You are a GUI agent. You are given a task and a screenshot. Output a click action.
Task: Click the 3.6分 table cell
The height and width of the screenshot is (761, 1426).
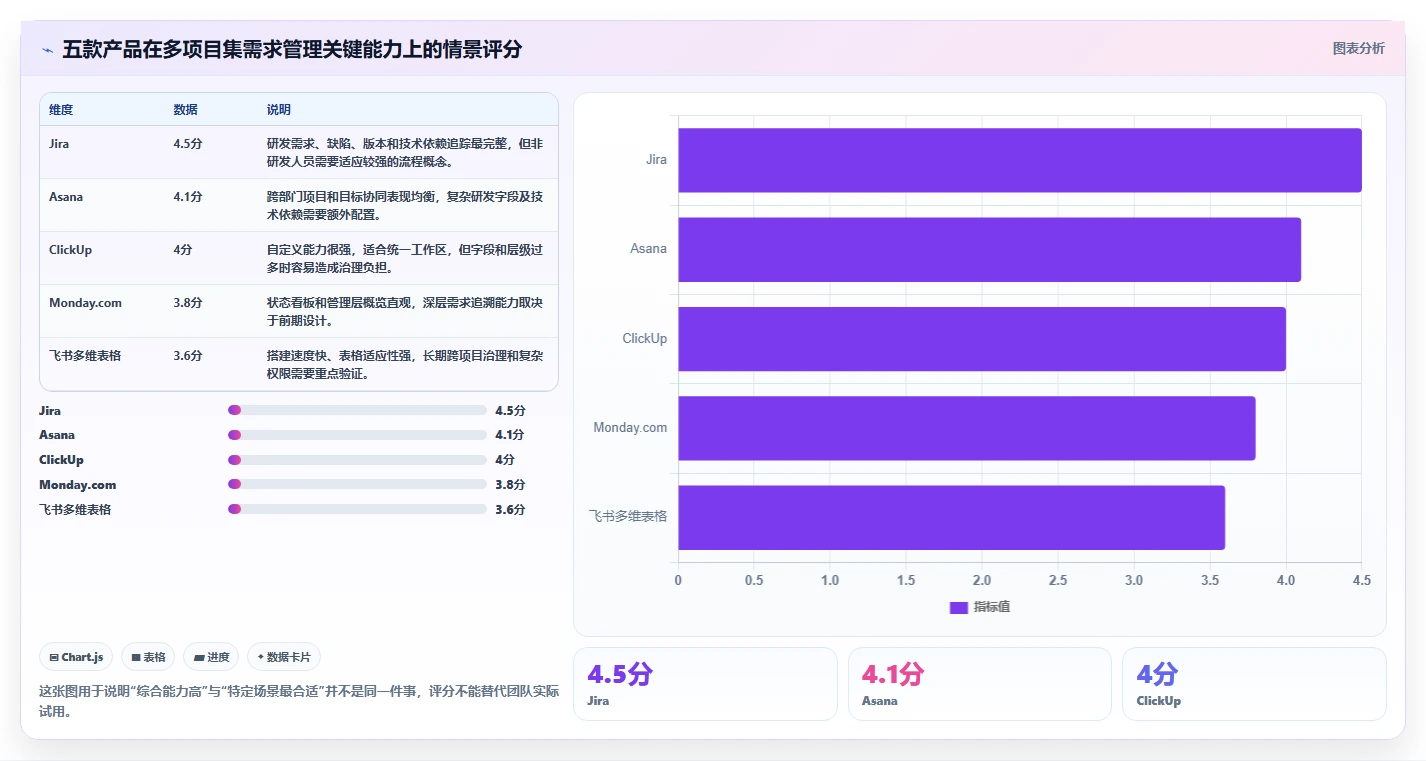(x=188, y=356)
